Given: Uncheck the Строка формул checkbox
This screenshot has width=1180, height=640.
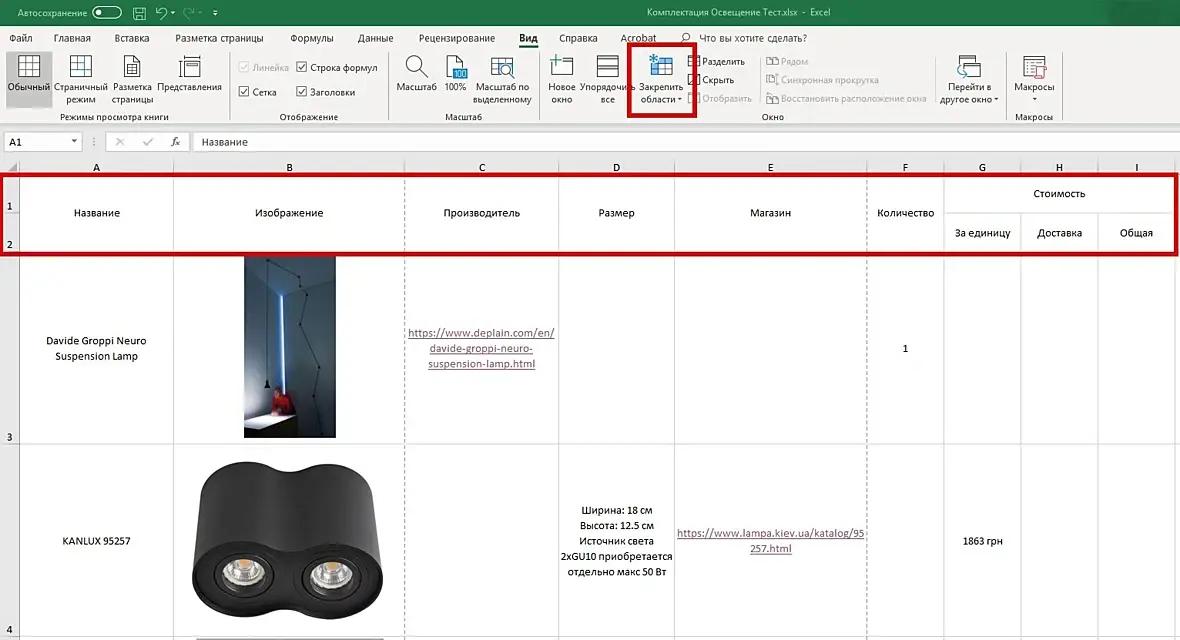Looking at the screenshot, I should coord(302,68).
